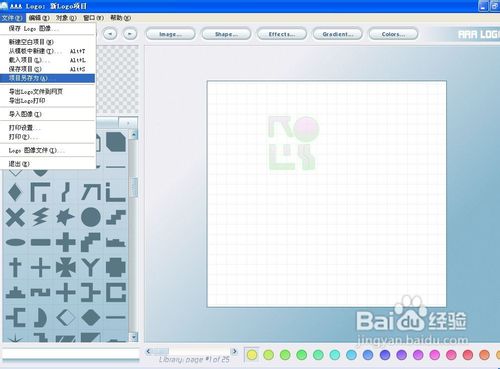Select the stepped pyramid shape
The image size is (500, 369).
[x=15, y=293]
